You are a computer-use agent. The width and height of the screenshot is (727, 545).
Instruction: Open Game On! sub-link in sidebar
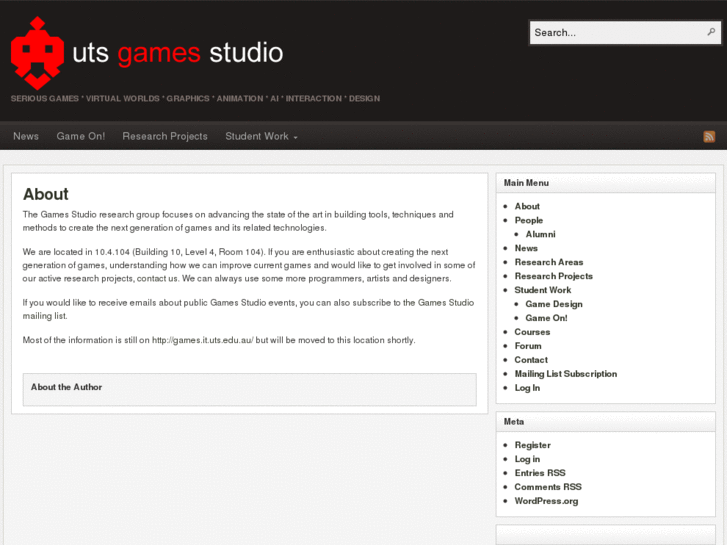pos(546,318)
